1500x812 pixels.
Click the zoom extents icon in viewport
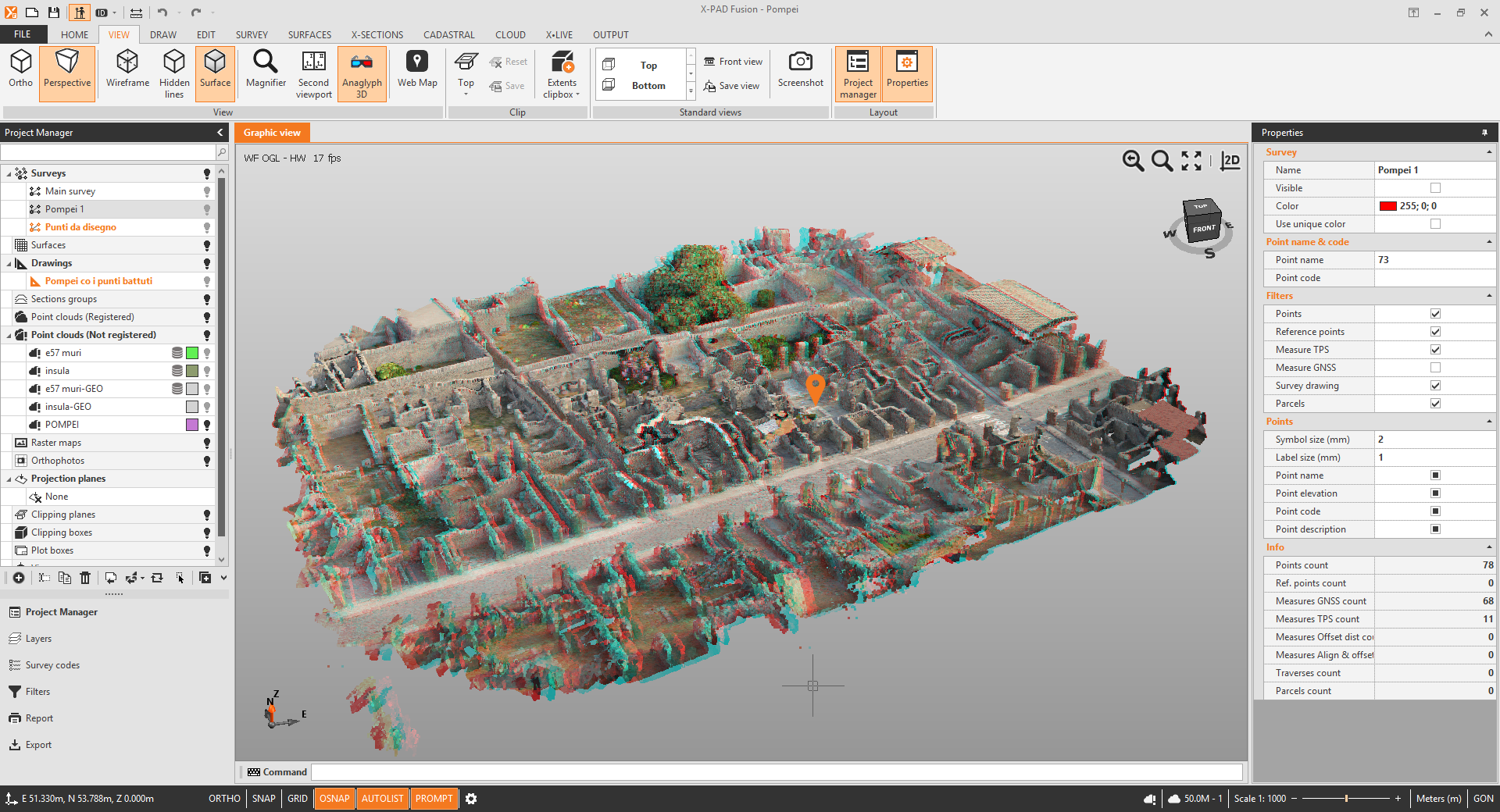1191,161
